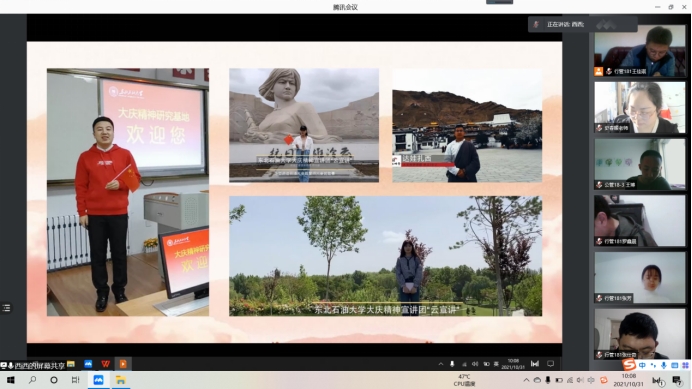Click the speaking indicator banner 正在讲话
692x389 pixels.
[583, 24]
